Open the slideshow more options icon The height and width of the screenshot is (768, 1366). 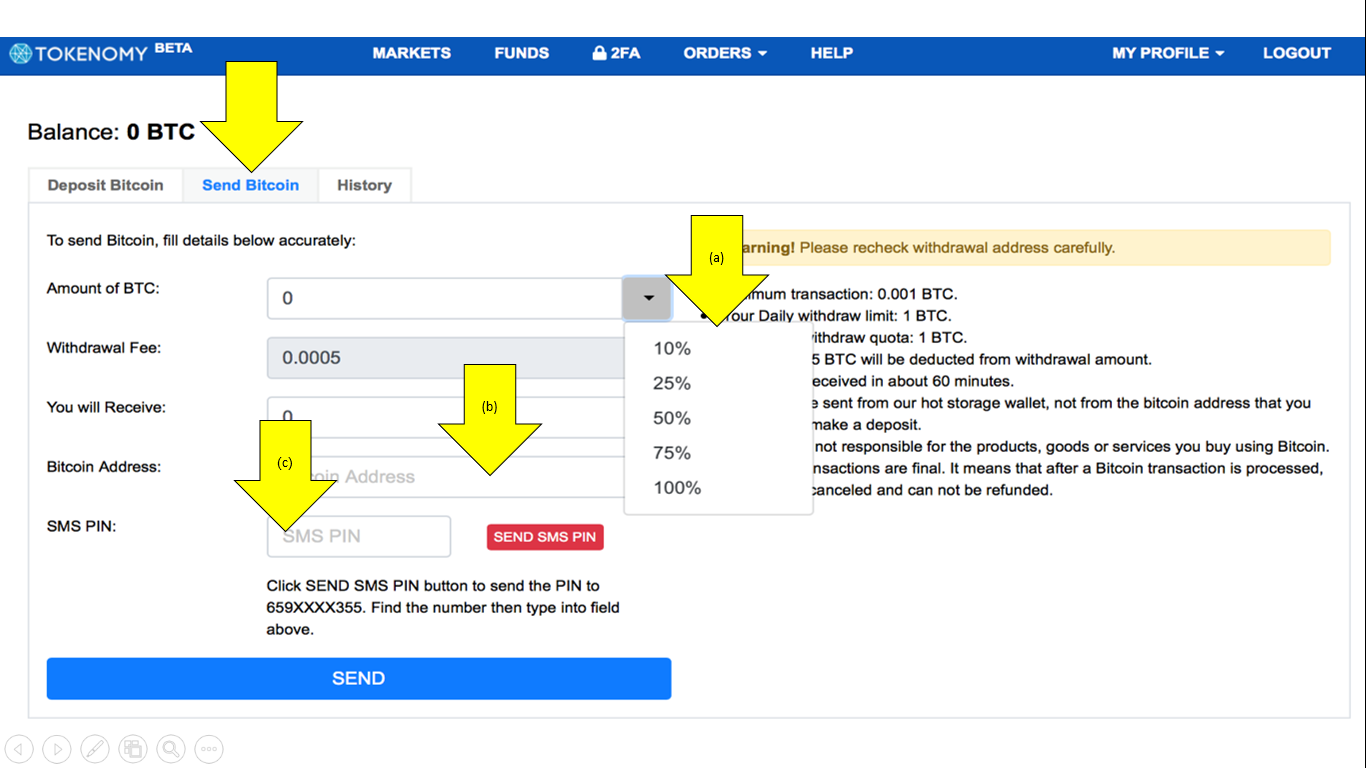208,748
